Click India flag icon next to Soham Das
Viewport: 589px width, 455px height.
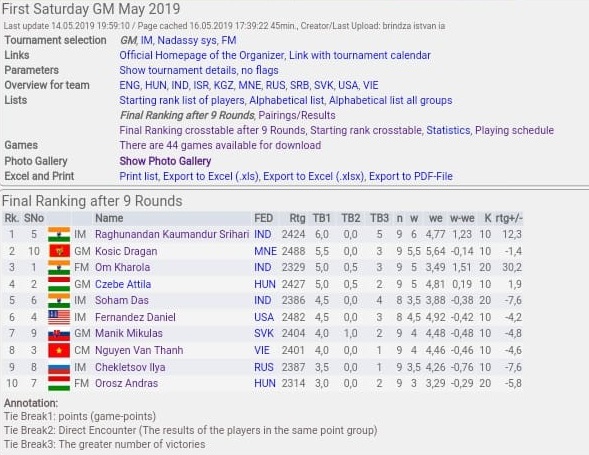(x=59, y=301)
